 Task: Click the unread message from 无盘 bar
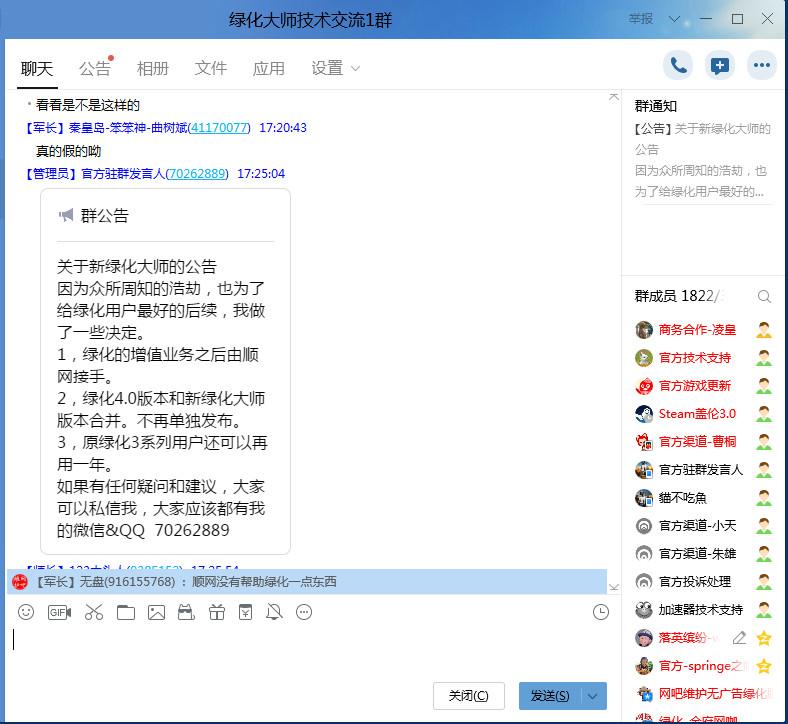(307, 582)
